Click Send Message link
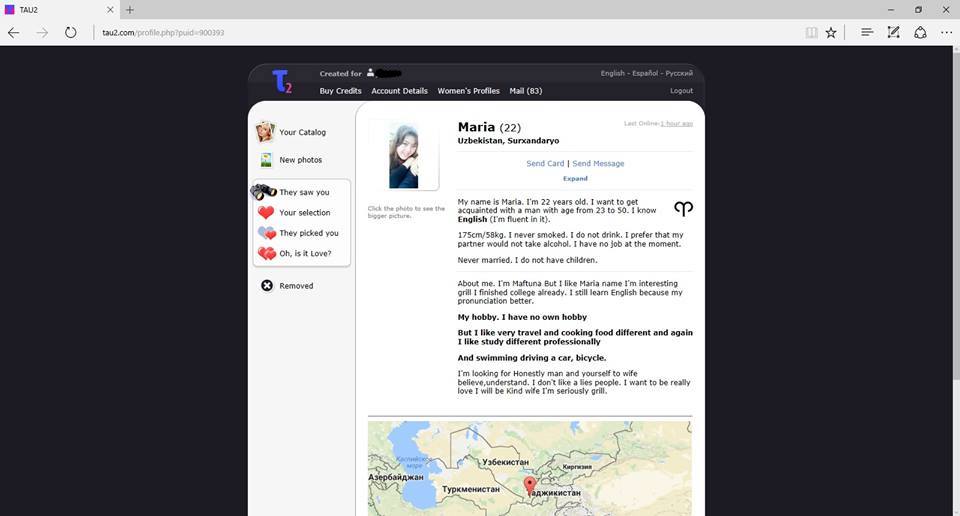Image resolution: width=960 pixels, height=516 pixels. [x=598, y=164]
